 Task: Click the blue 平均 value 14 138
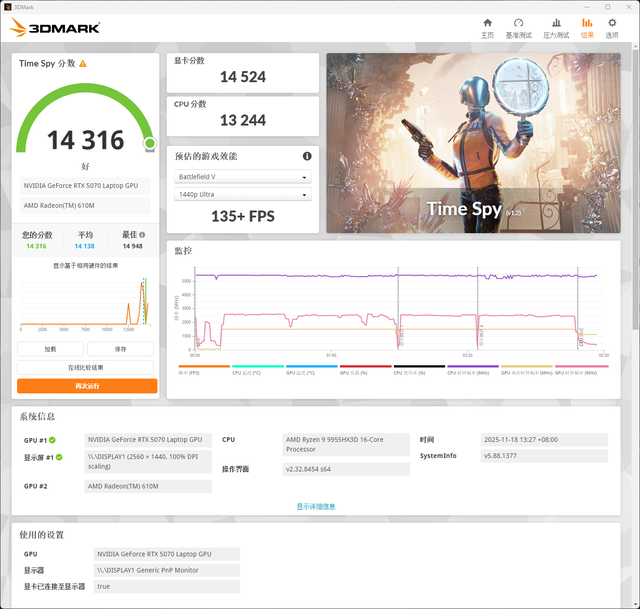[84, 246]
